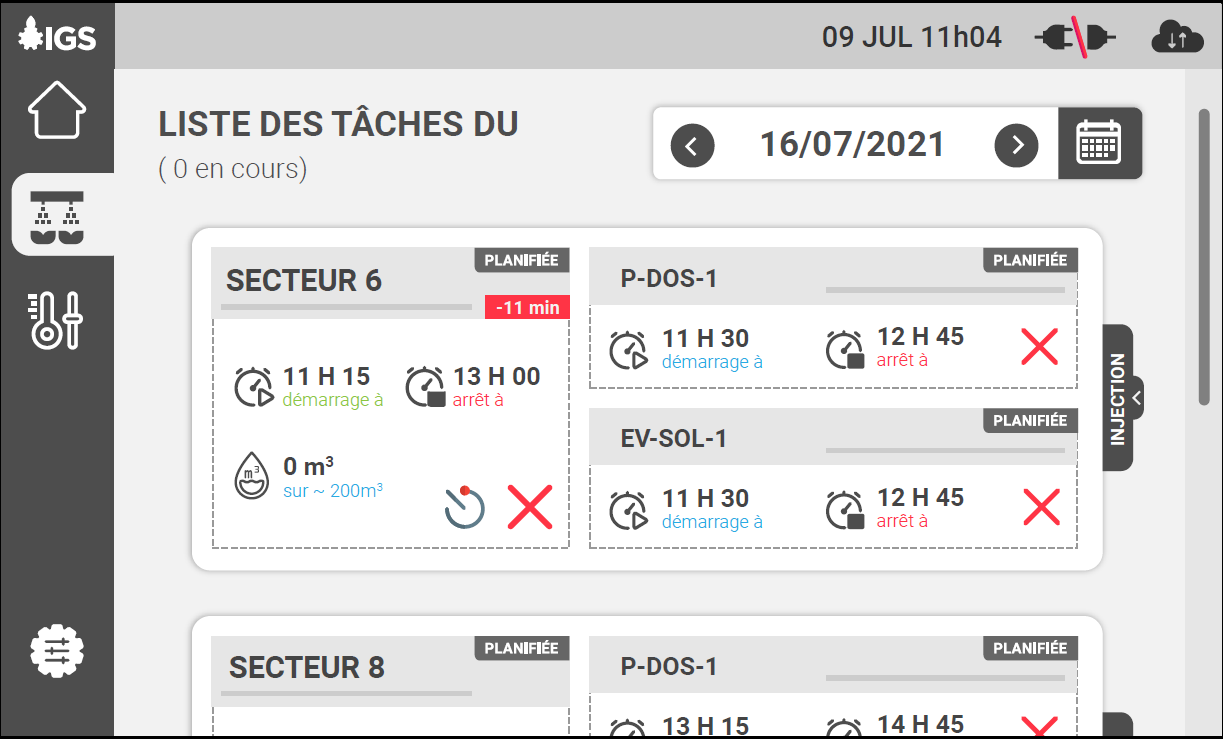
Task: Go to next date
Action: (x=1016, y=145)
